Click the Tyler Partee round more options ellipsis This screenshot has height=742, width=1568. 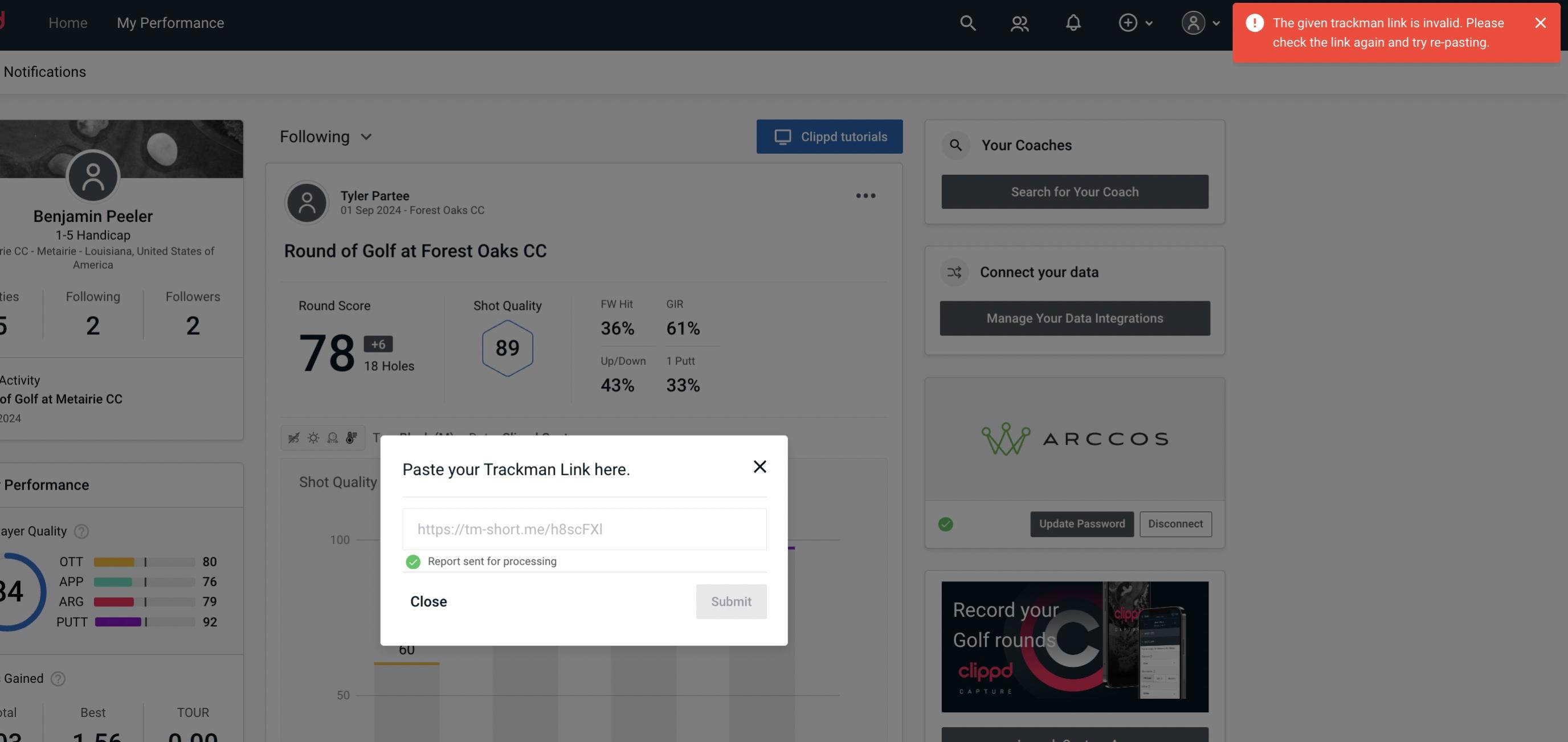[865, 196]
